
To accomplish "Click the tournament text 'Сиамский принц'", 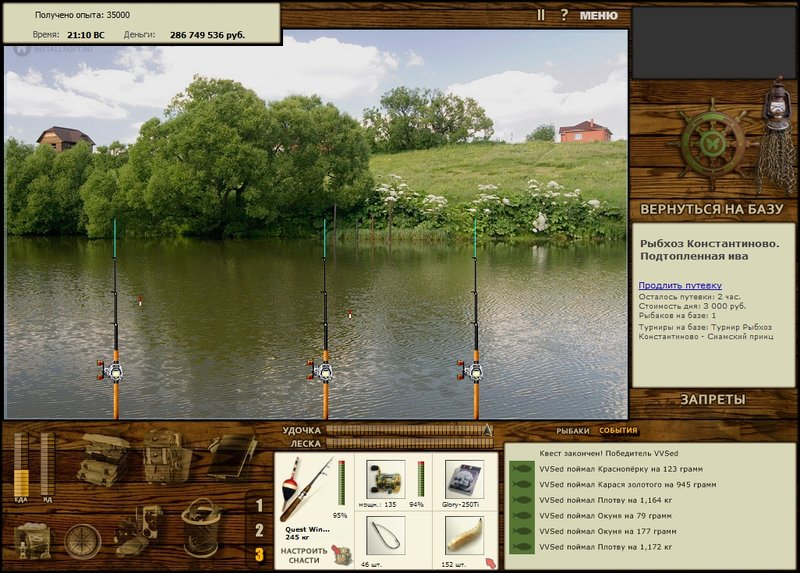I will click(x=741, y=336).
